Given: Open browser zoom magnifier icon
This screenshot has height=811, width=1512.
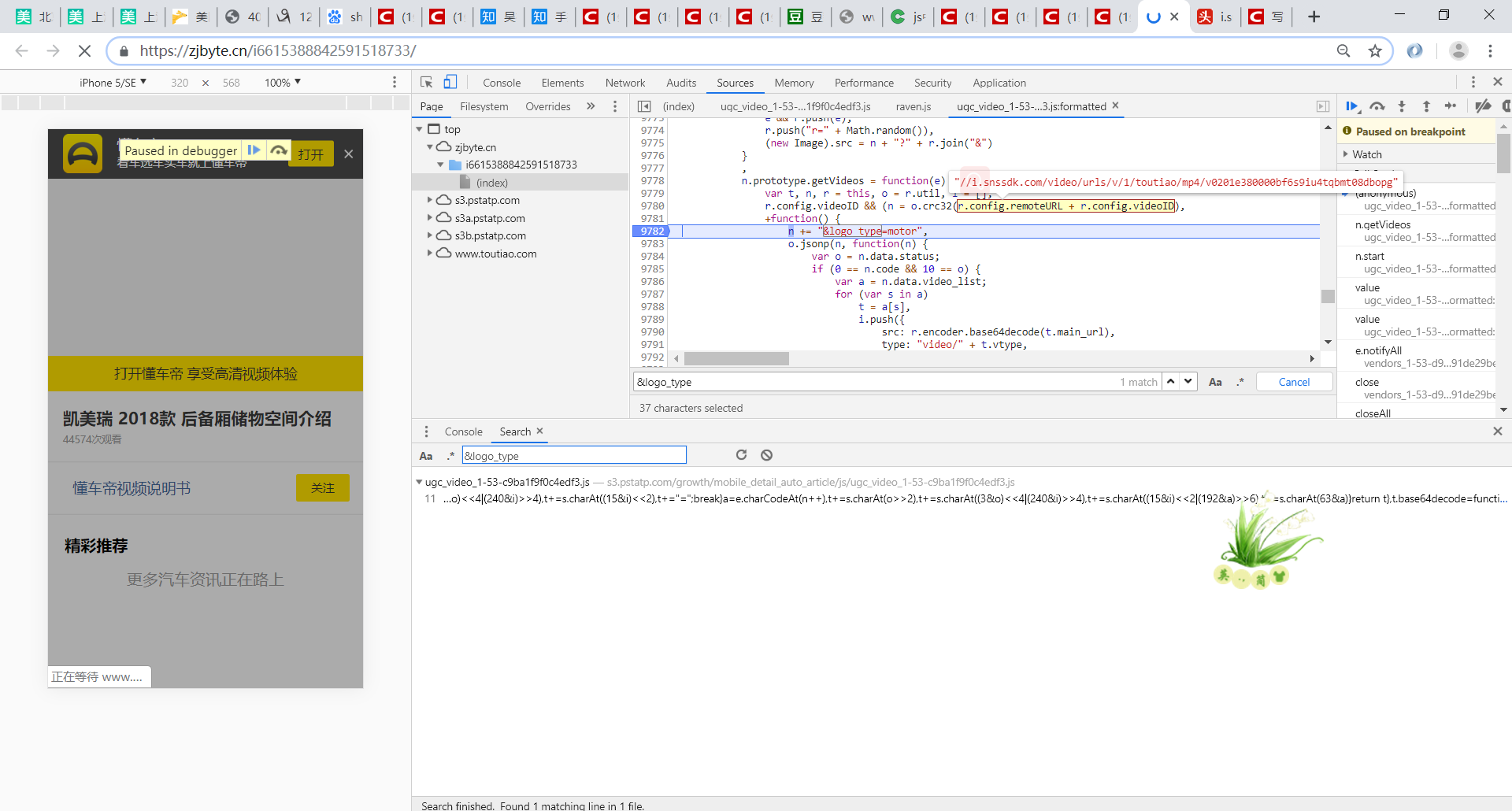Looking at the screenshot, I should click(x=1343, y=51).
